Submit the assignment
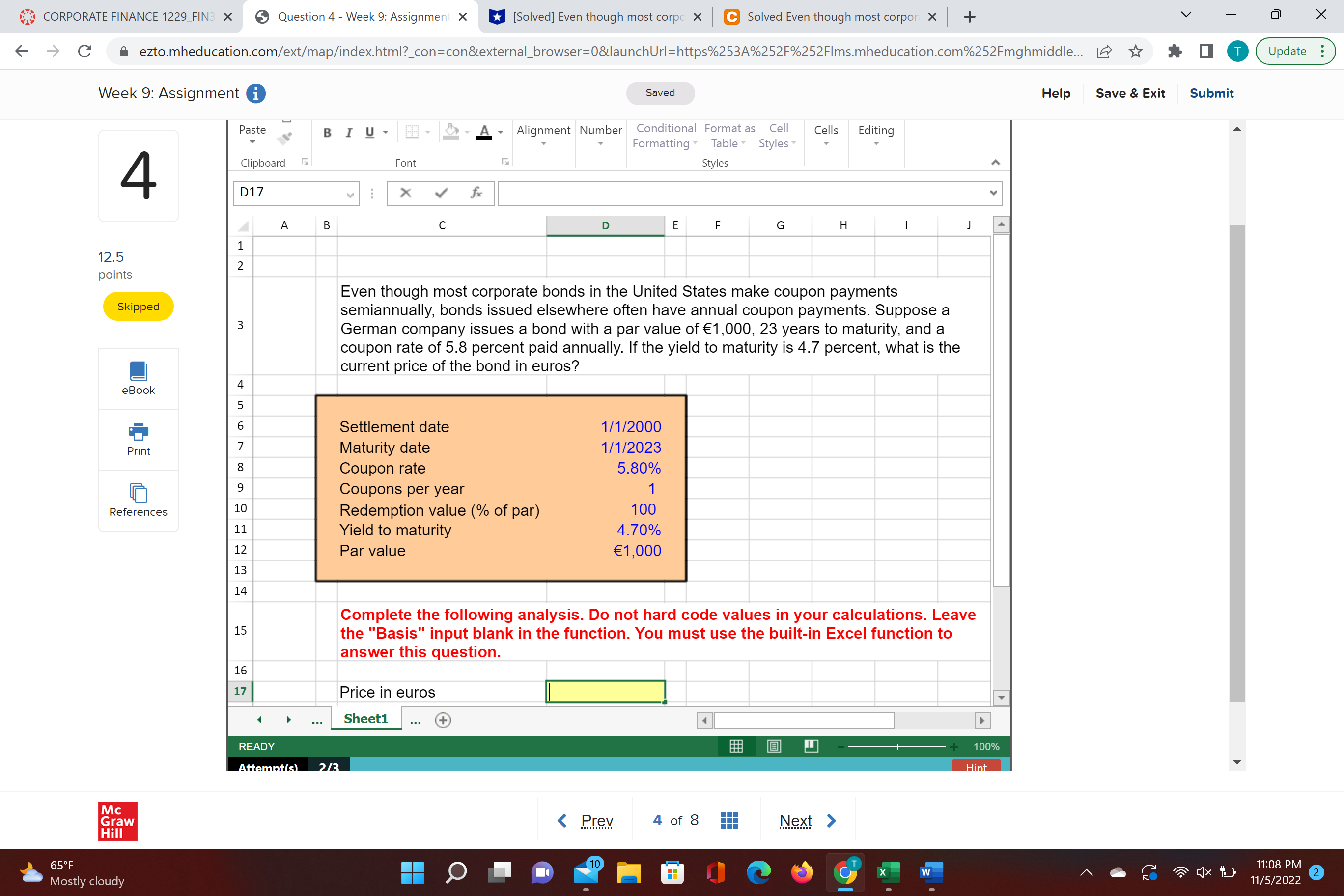 pos(1211,93)
